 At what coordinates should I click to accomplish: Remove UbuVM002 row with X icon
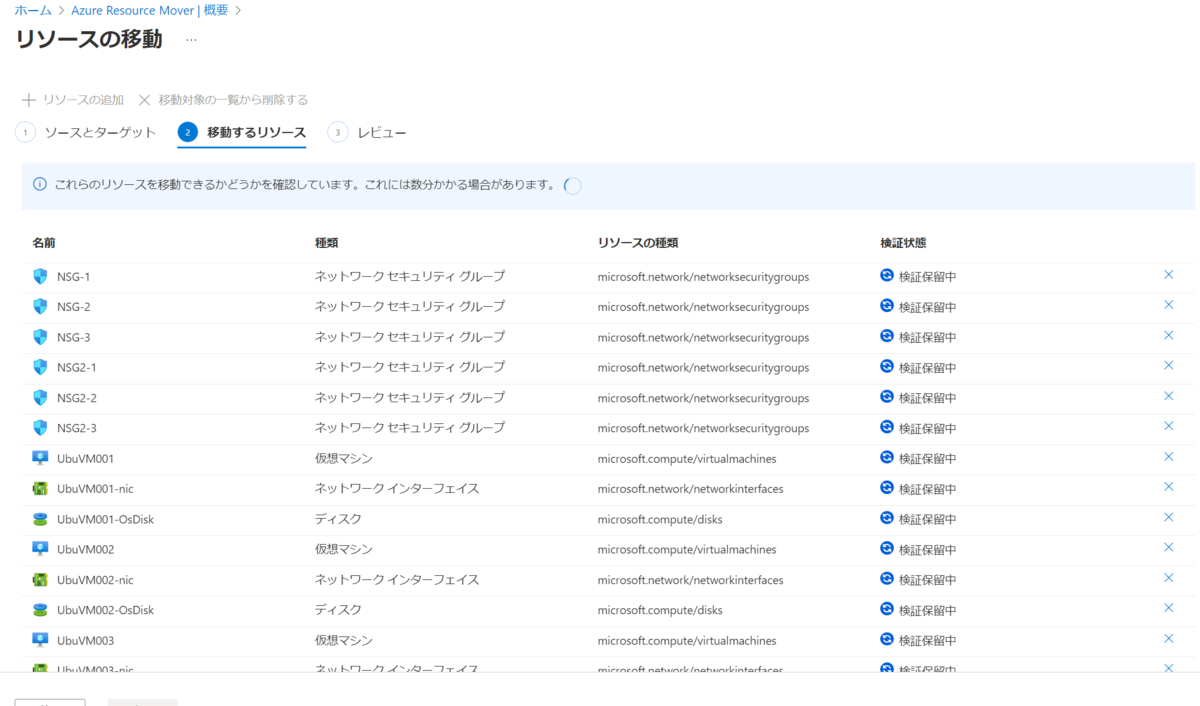[1168, 548]
